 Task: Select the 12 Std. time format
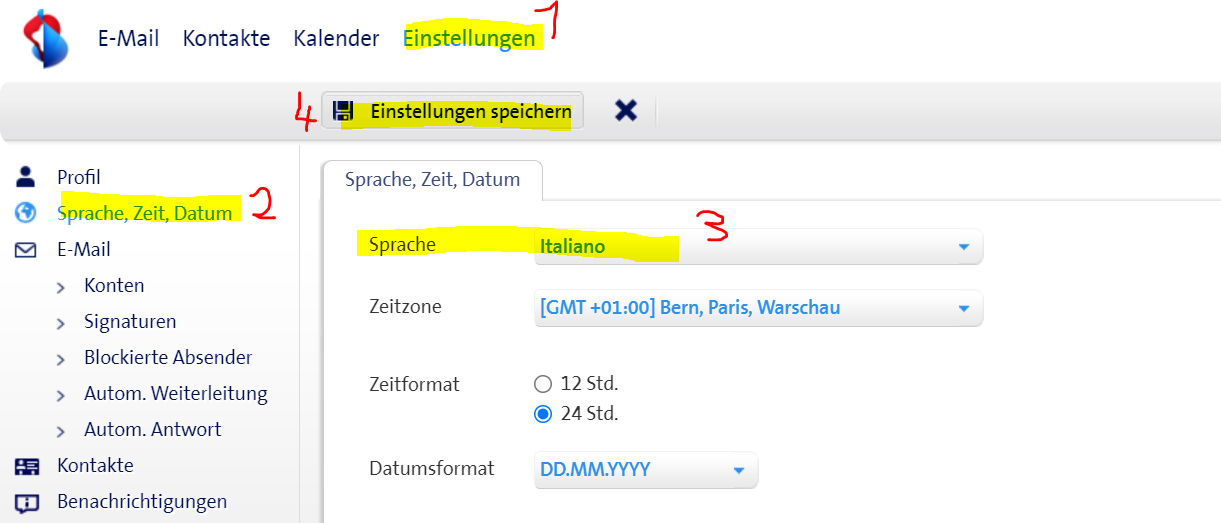pyautogui.click(x=543, y=384)
